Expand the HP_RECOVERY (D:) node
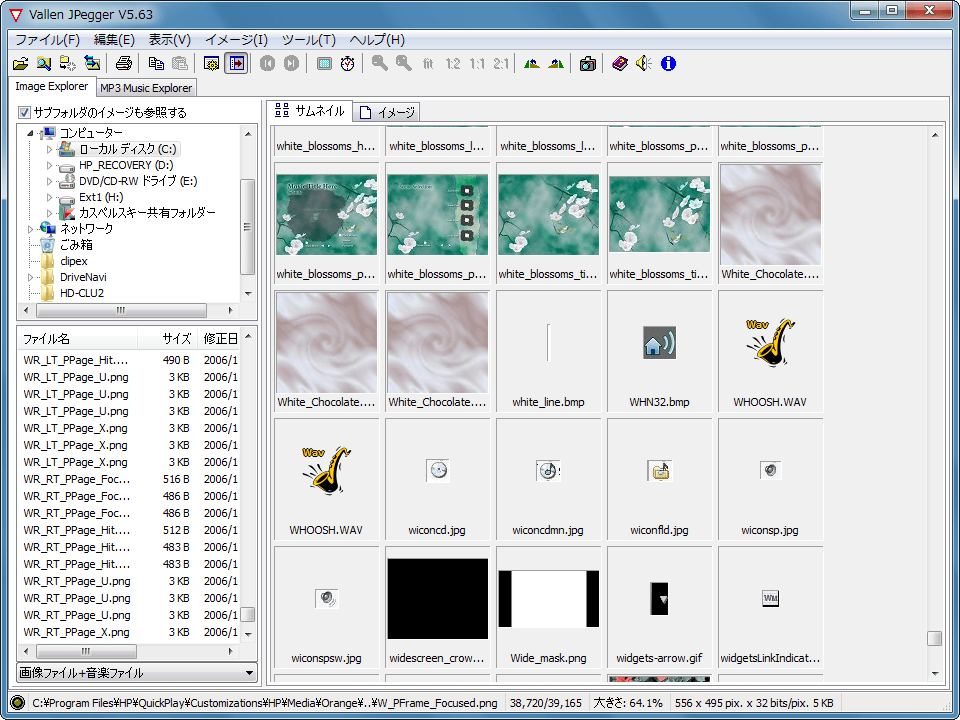 (x=50, y=165)
